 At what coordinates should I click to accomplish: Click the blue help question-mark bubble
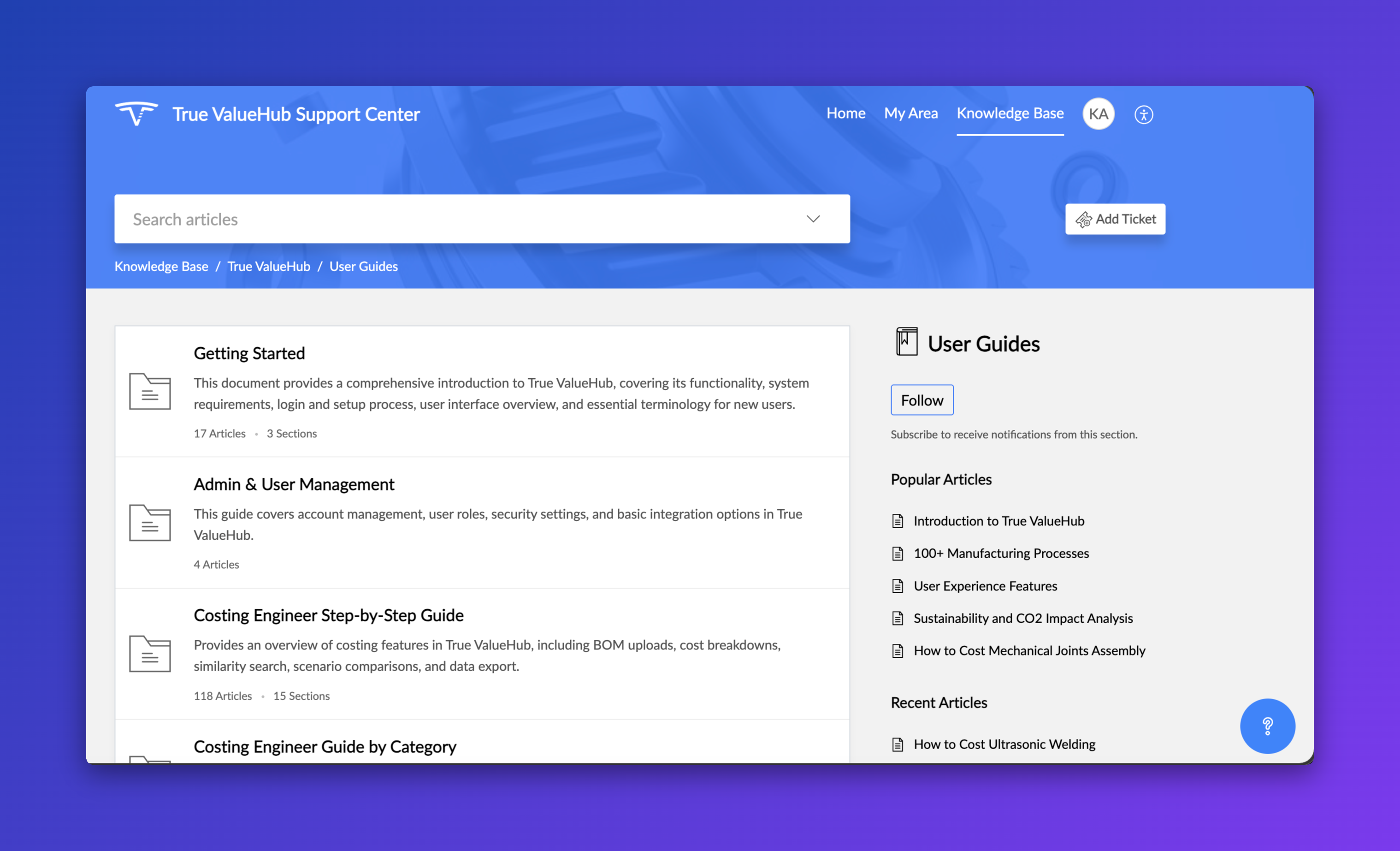point(1267,726)
